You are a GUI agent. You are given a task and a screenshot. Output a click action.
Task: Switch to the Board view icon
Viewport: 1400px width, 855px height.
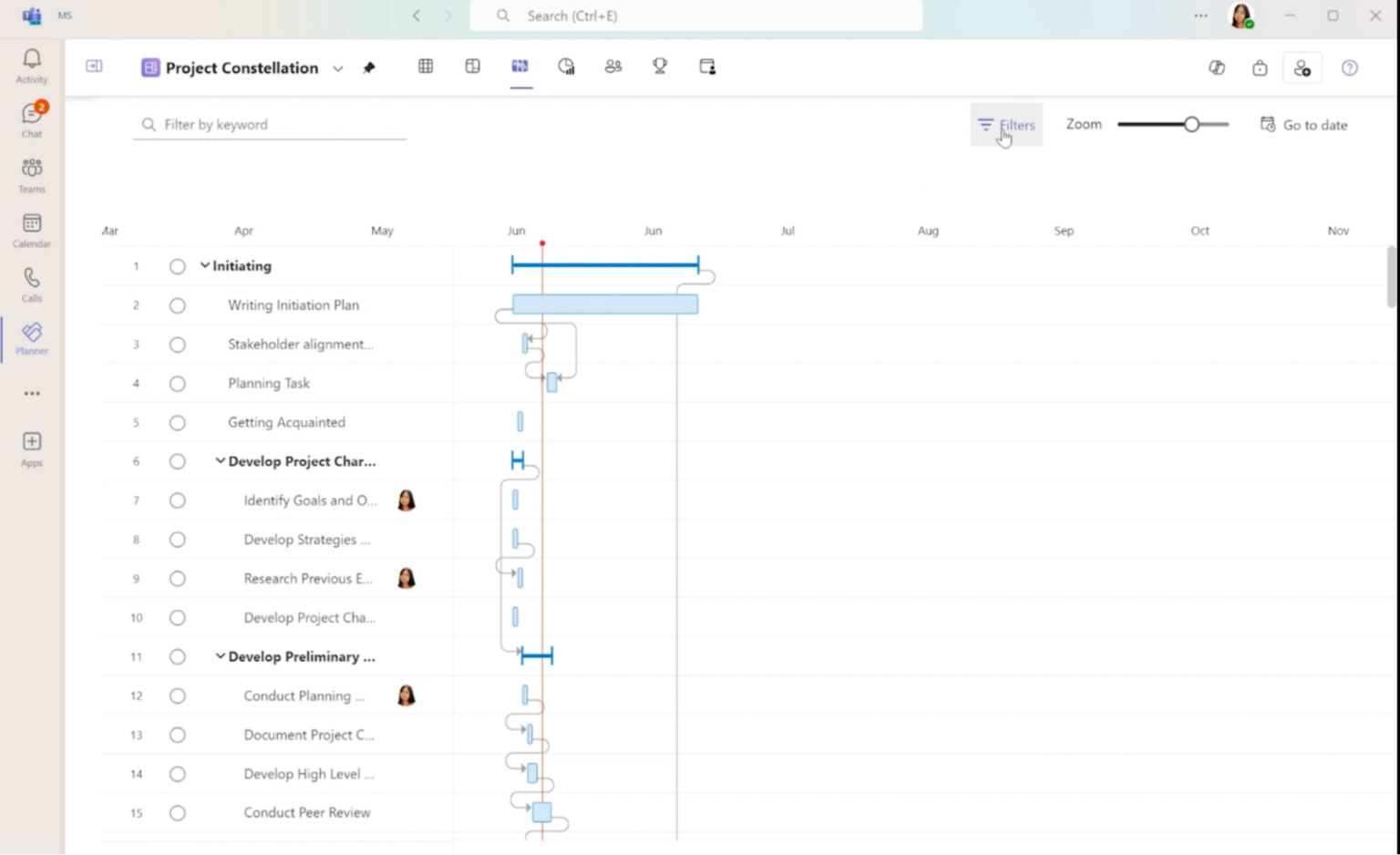point(472,66)
